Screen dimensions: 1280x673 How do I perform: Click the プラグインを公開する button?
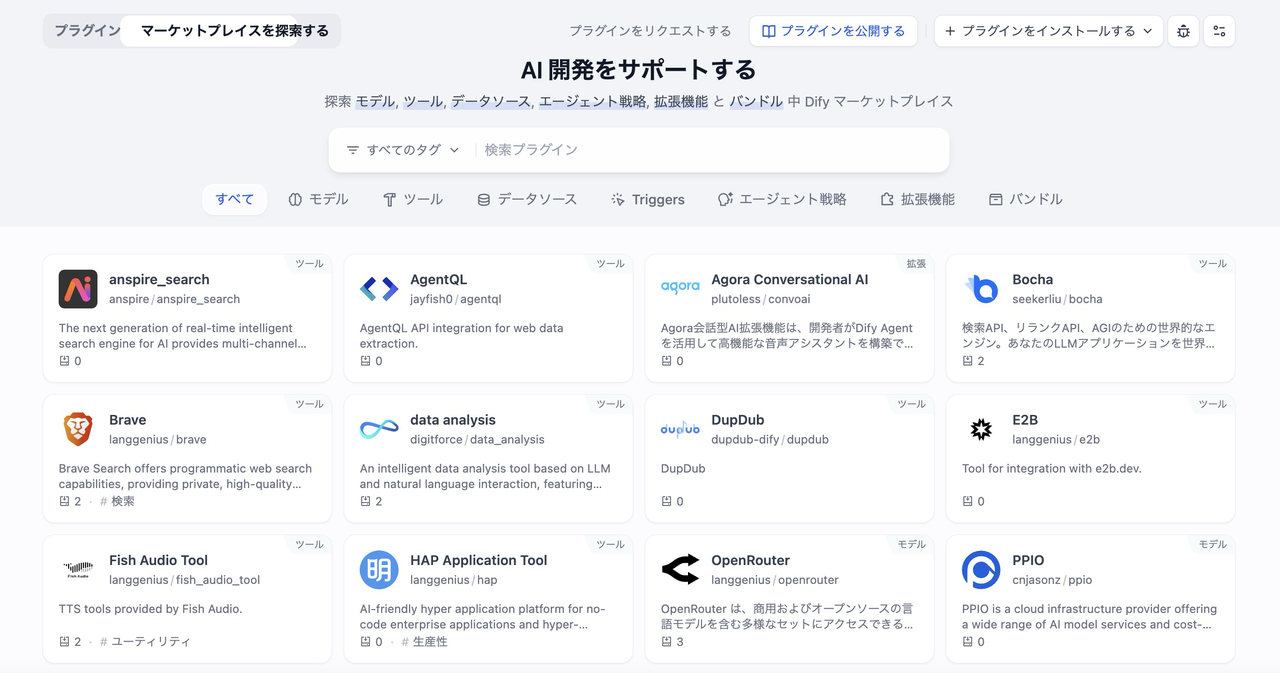click(833, 31)
